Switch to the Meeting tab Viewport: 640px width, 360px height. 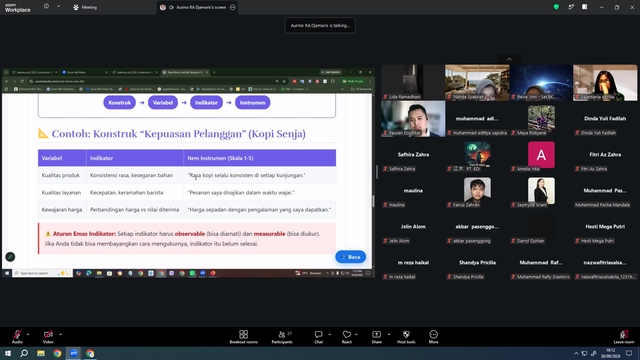click(85, 7)
